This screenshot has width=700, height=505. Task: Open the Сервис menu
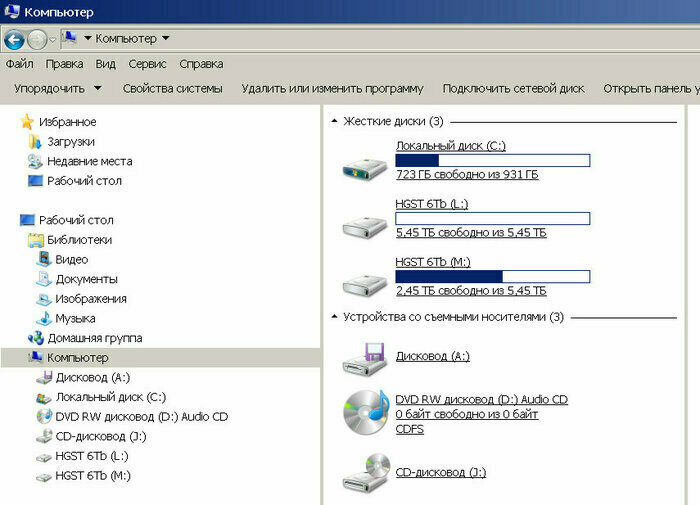tap(147, 64)
